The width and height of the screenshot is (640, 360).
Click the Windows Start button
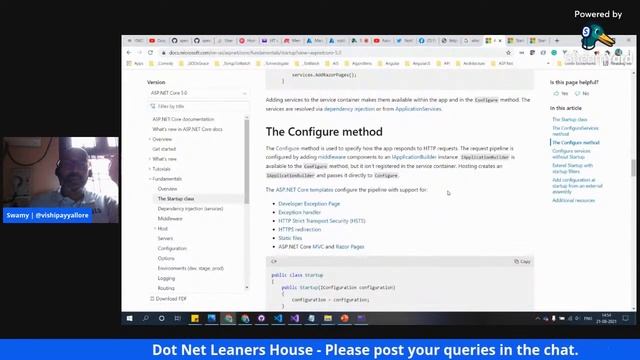pos(129,318)
